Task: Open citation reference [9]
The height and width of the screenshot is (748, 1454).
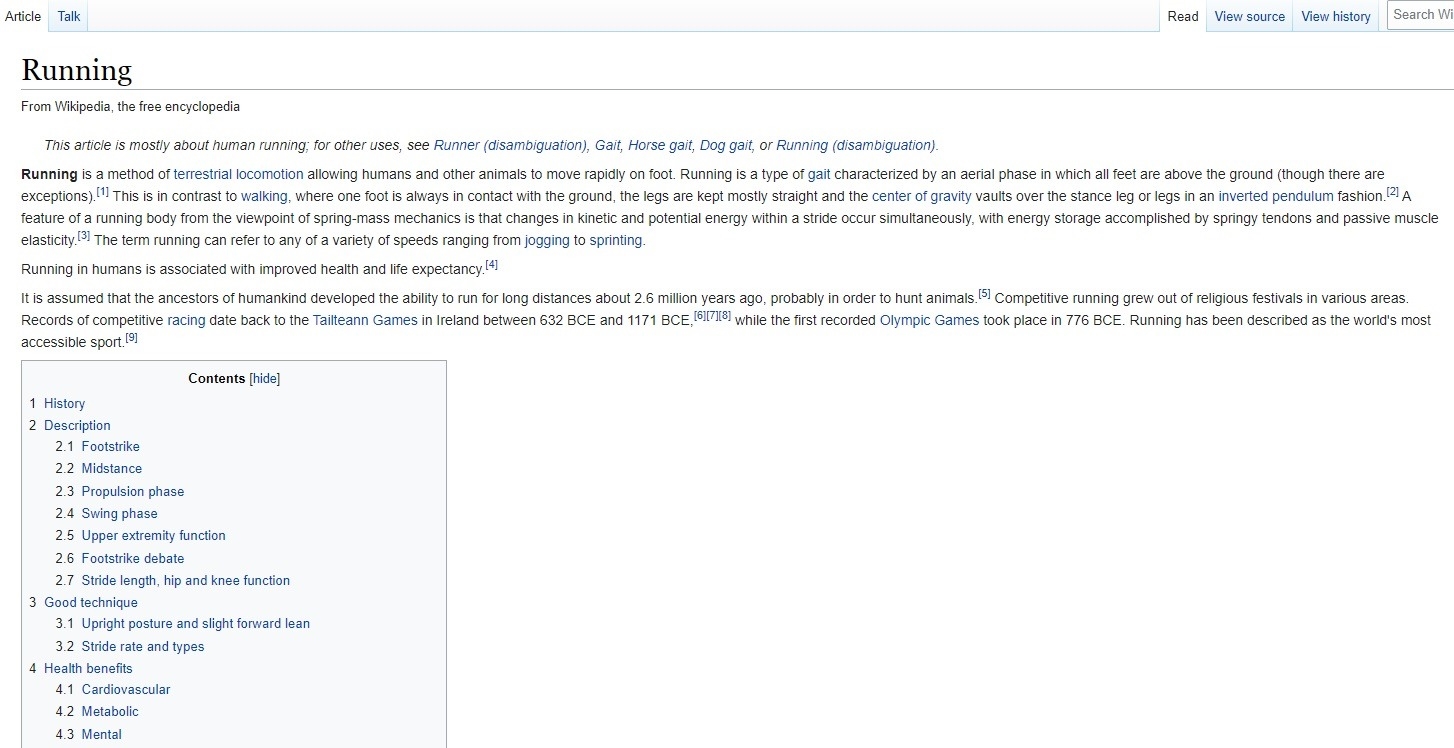Action: (x=131, y=338)
